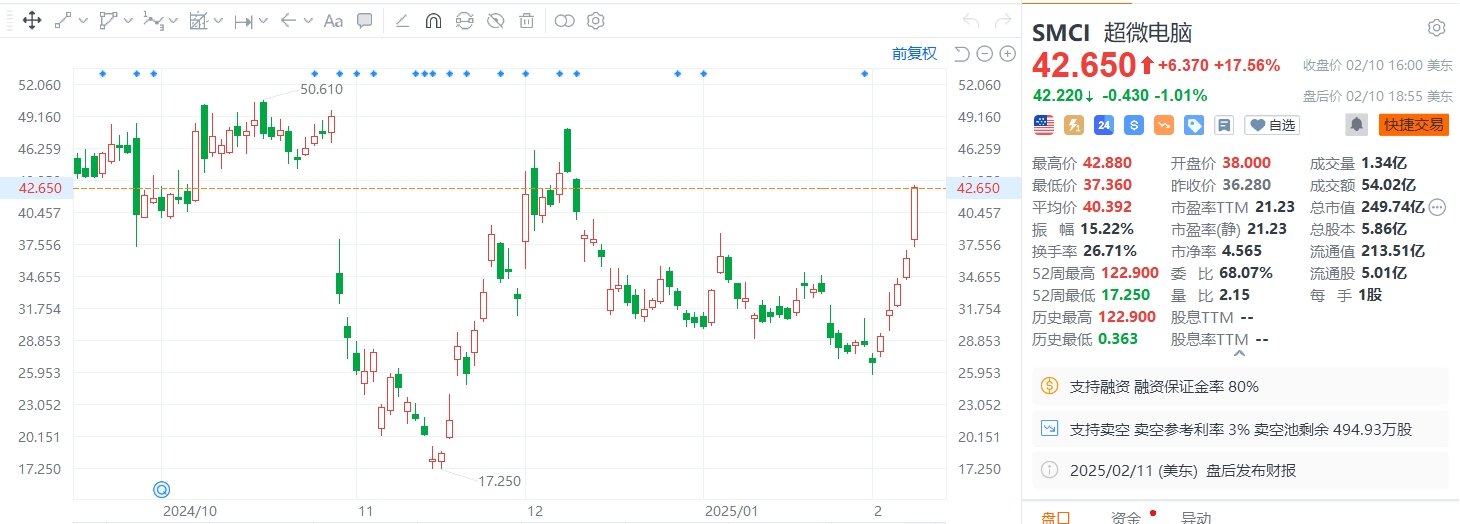Click the 盘后发布财报 earnings notice row

pyautogui.click(x=1240, y=470)
